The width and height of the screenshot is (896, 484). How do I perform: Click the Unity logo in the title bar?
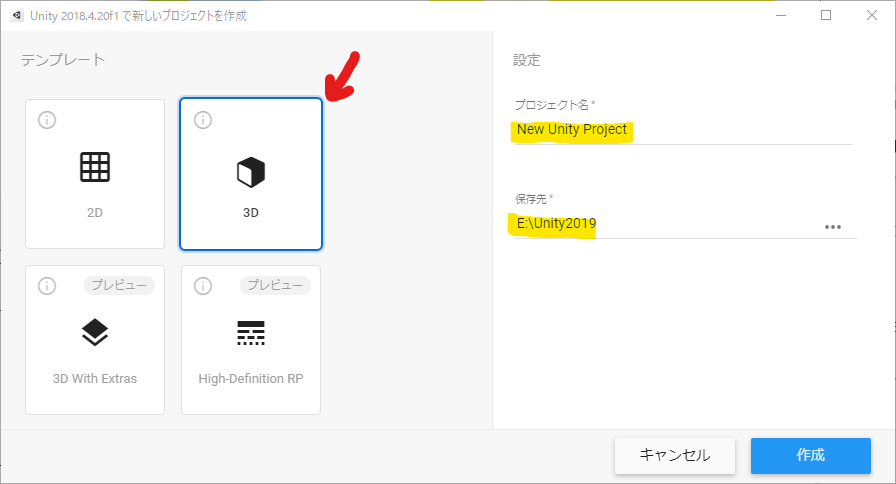coord(13,15)
